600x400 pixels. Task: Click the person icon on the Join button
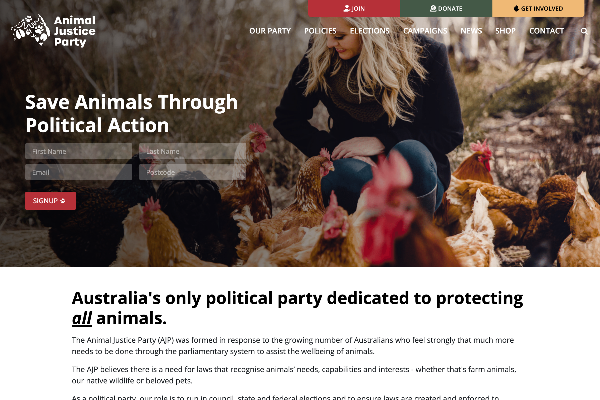point(347,8)
